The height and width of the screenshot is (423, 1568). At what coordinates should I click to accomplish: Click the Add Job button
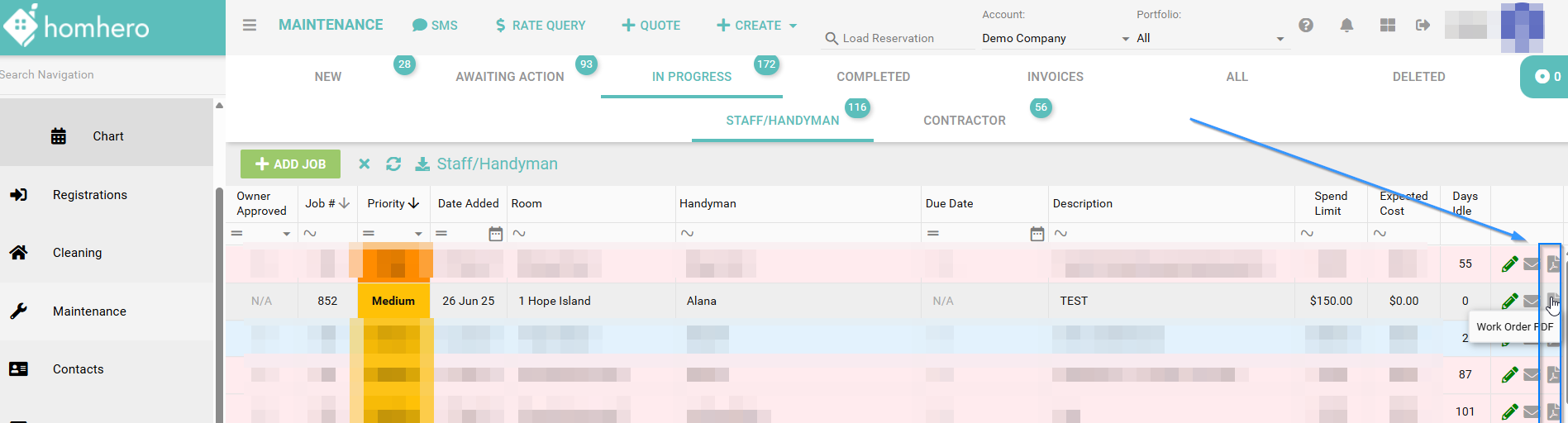290,164
